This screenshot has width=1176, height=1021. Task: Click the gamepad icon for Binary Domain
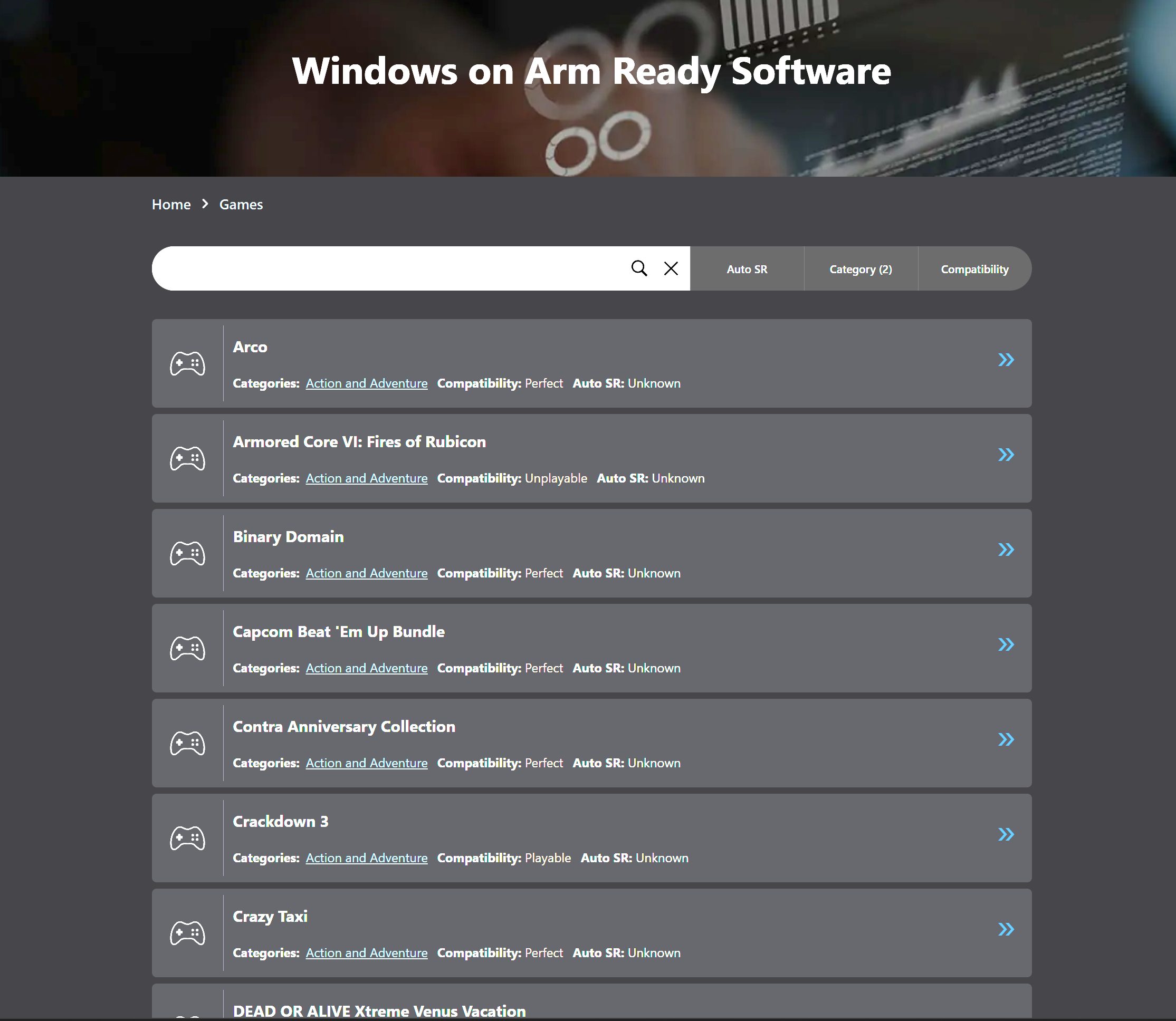pyautogui.click(x=187, y=553)
